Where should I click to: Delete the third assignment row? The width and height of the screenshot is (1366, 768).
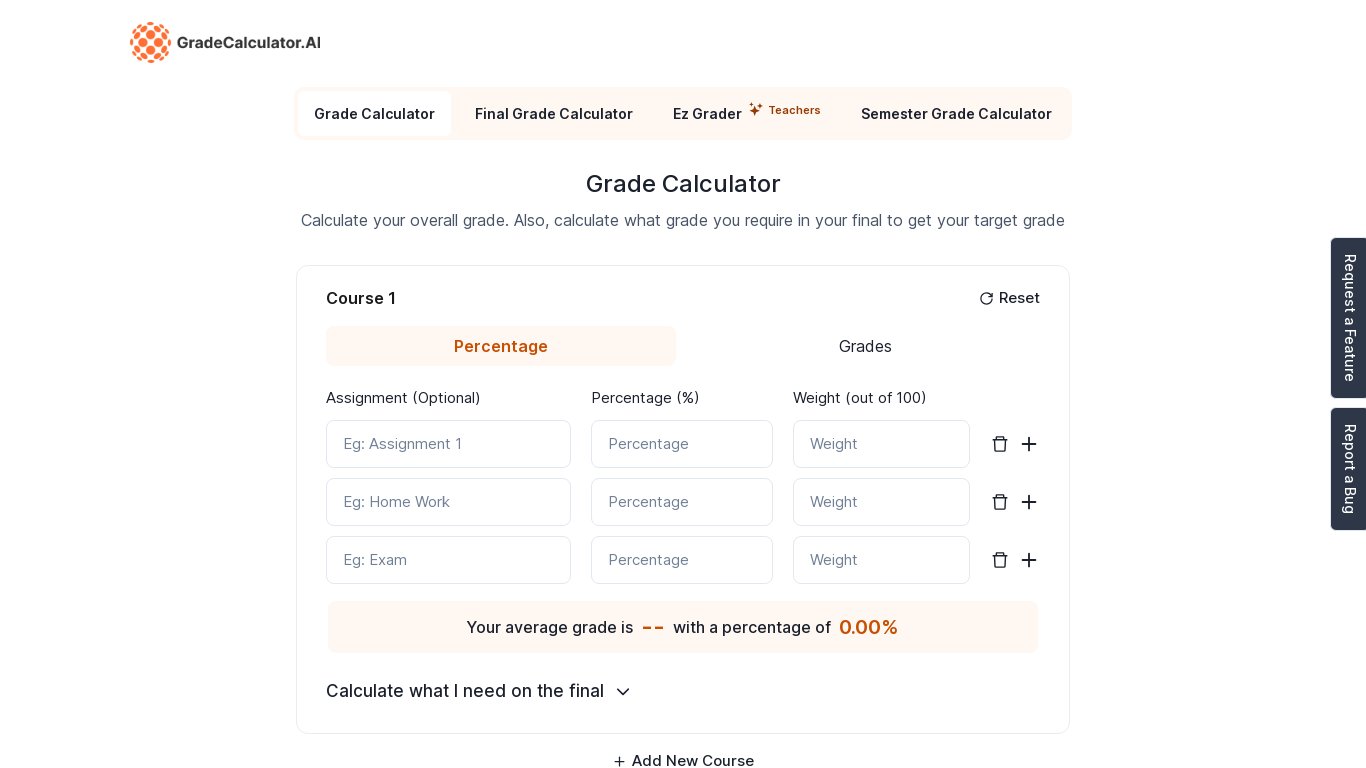coord(999,560)
